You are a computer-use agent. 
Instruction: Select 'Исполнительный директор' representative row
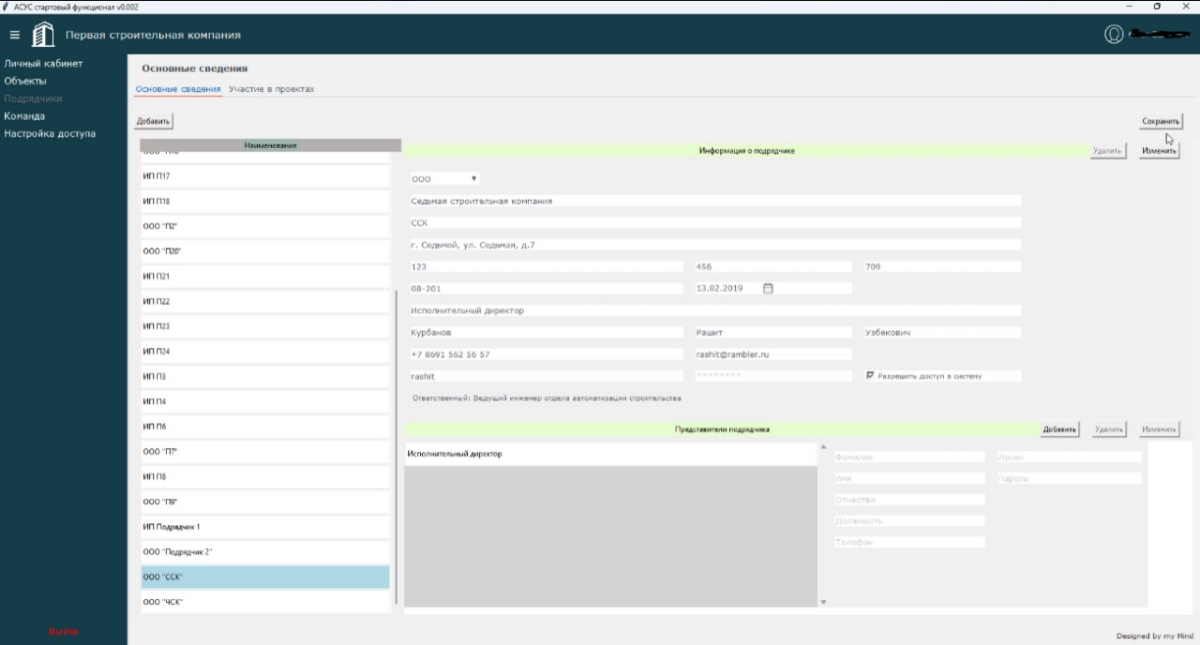pos(611,454)
